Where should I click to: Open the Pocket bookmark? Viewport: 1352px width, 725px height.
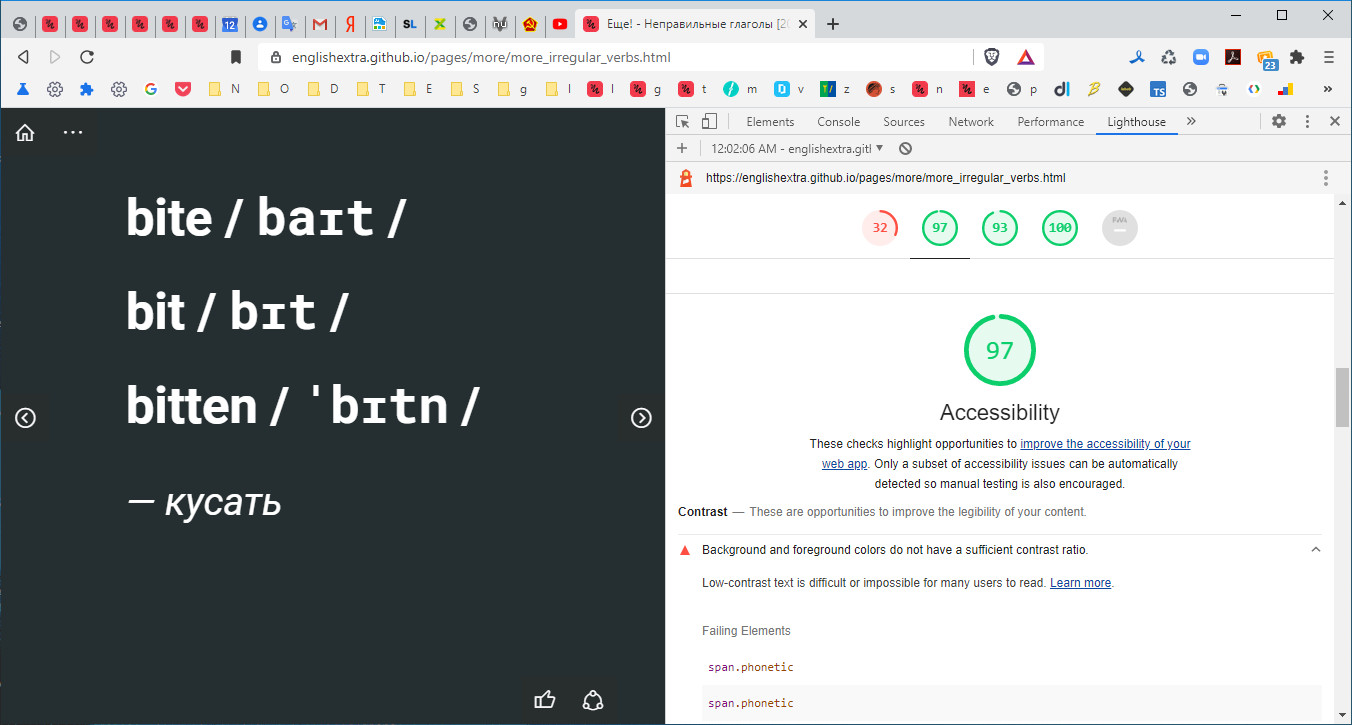183,89
